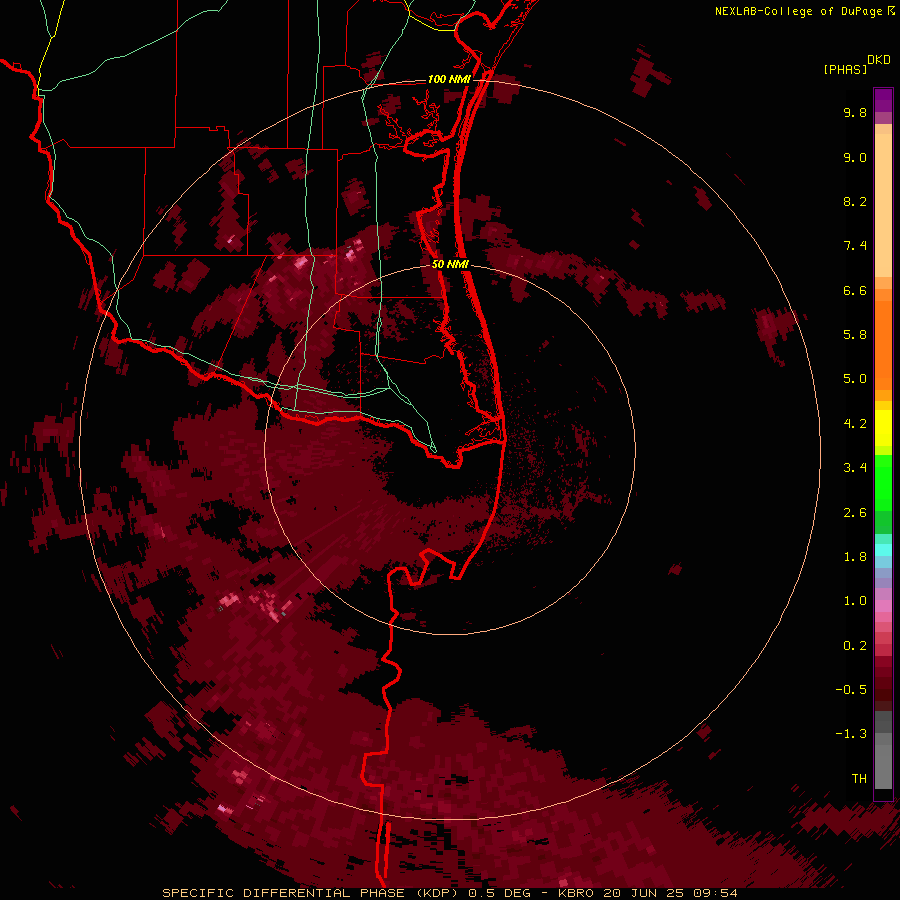Click the 5.8 value on color scale
The height and width of the screenshot is (900, 900).
(855, 335)
